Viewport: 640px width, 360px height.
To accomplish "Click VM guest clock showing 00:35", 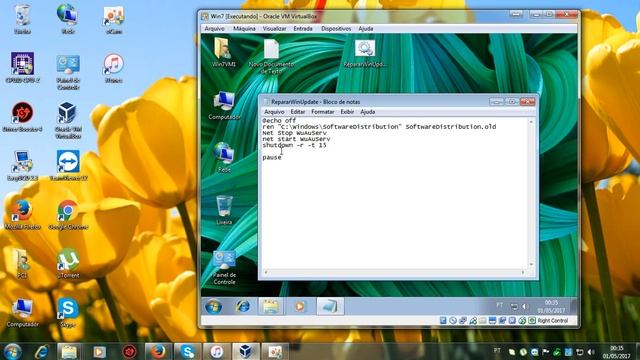I will tap(551, 306).
